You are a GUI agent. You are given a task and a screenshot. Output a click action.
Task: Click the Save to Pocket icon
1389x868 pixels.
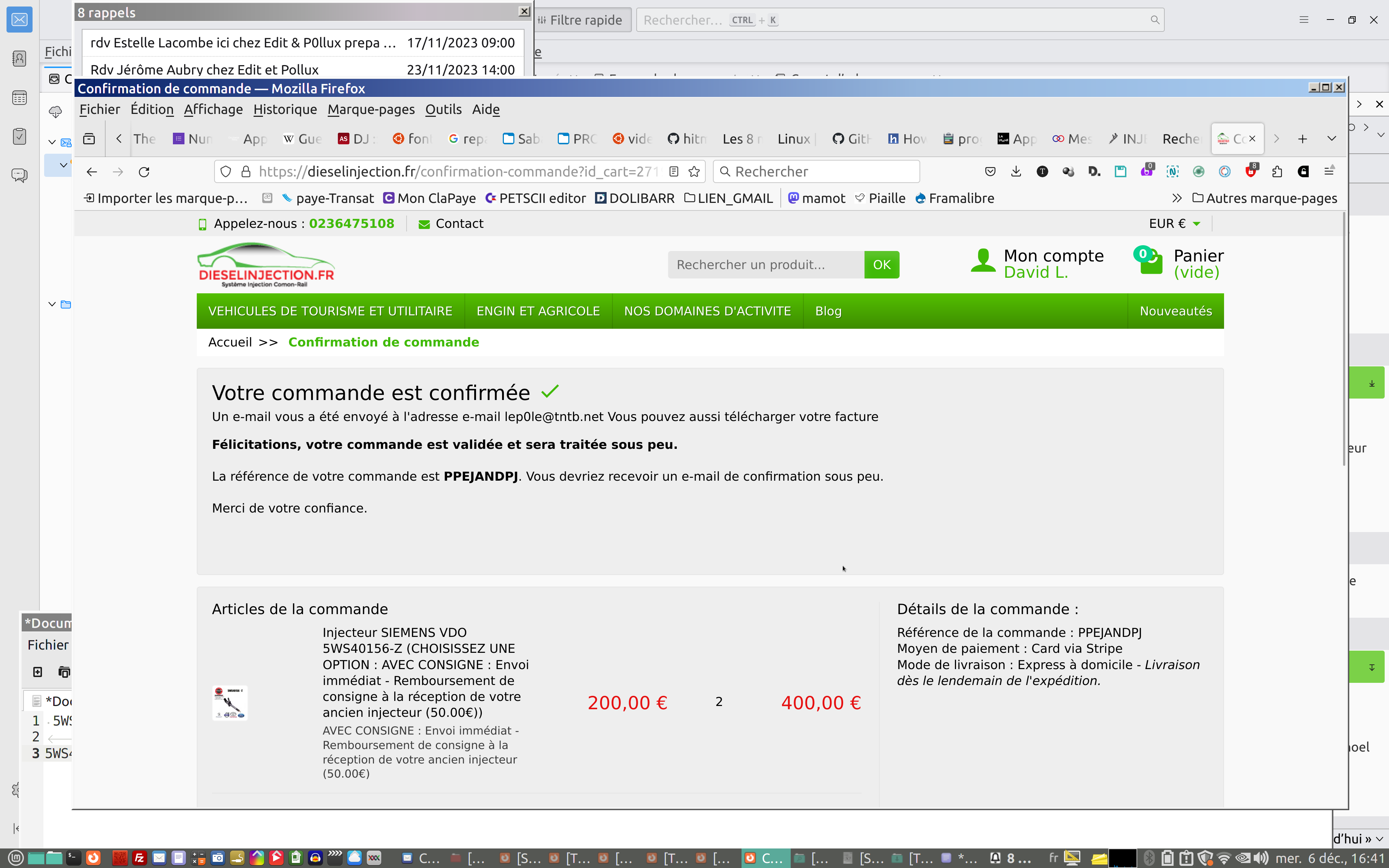990,172
